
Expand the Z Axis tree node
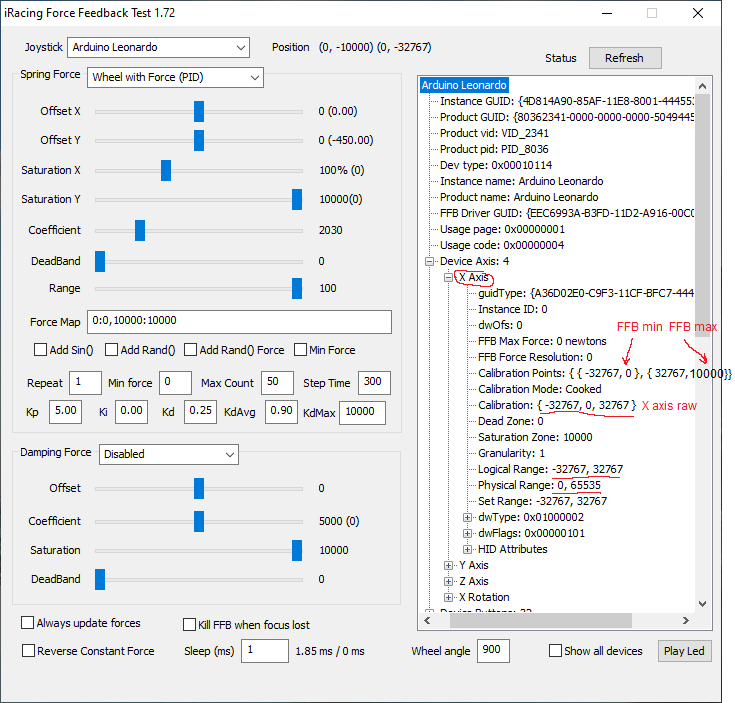448,581
